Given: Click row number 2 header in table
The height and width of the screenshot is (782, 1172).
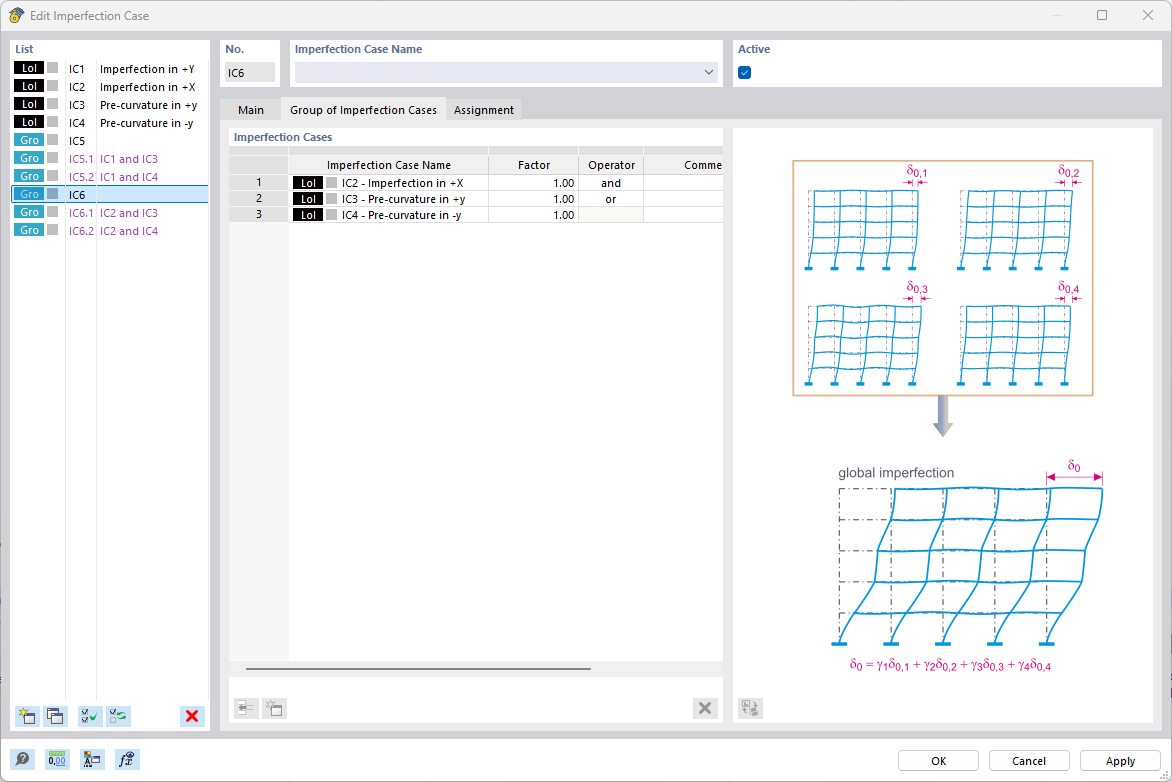Looking at the screenshot, I should (x=259, y=199).
